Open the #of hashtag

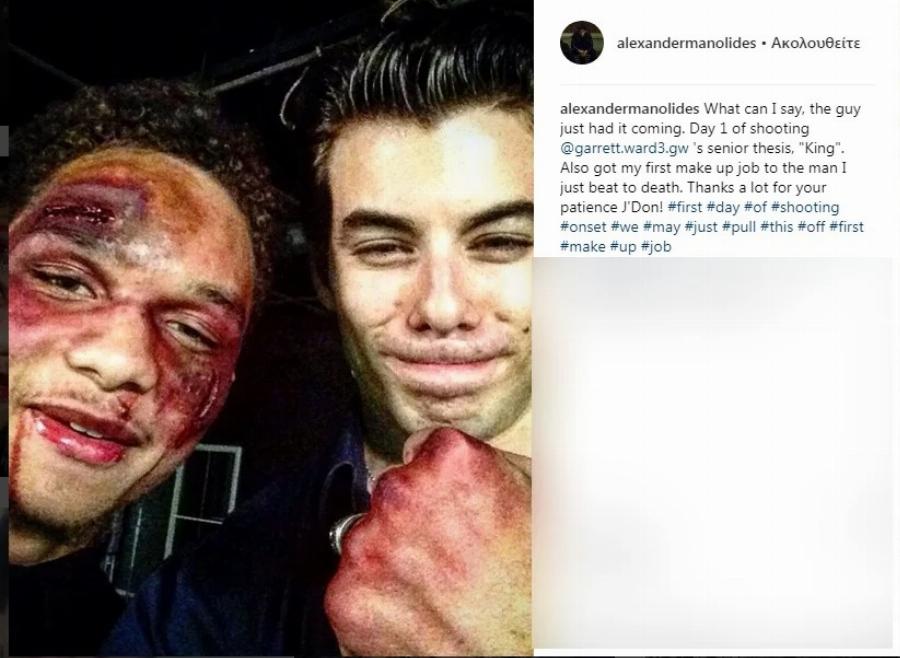[755, 207]
